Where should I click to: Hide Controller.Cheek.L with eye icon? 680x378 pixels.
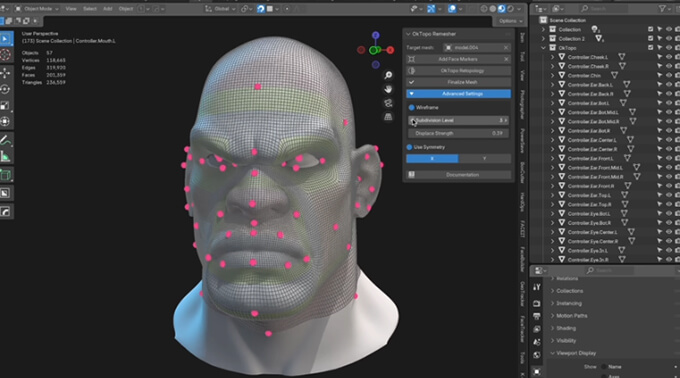pyautogui.click(x=669, y=57)
